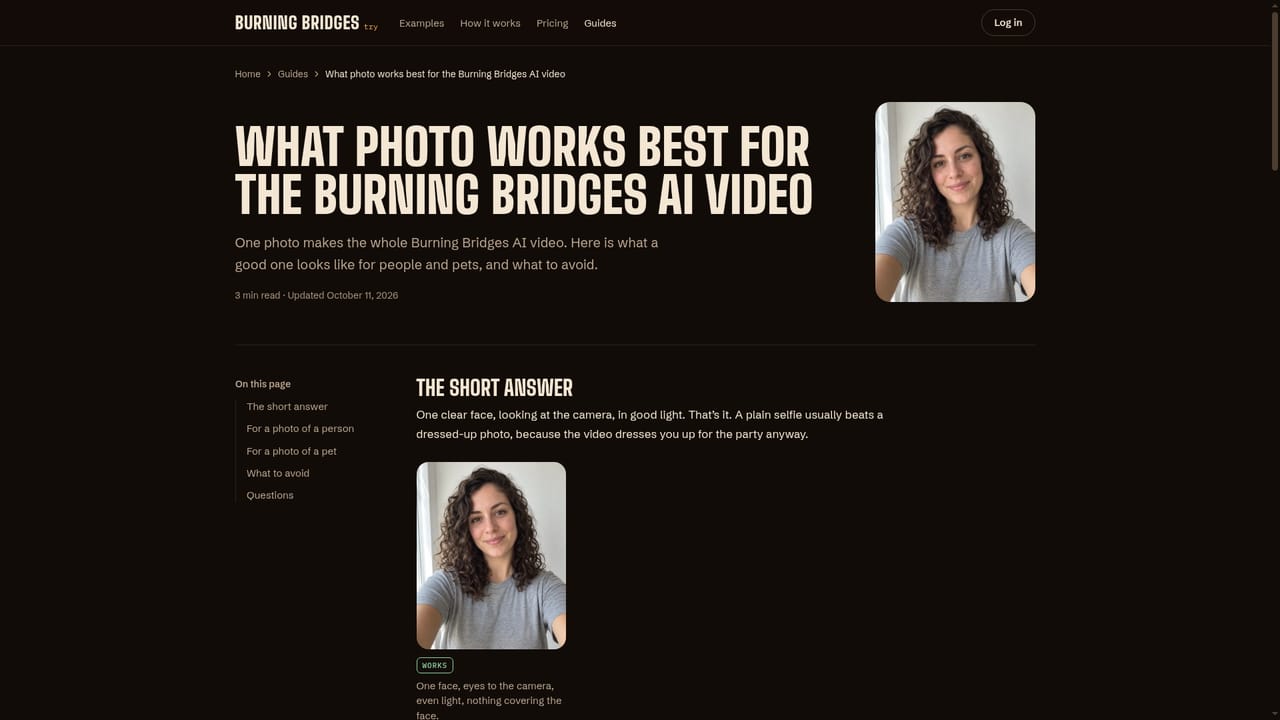Click the Burning Bridges logo

[306, 23]
